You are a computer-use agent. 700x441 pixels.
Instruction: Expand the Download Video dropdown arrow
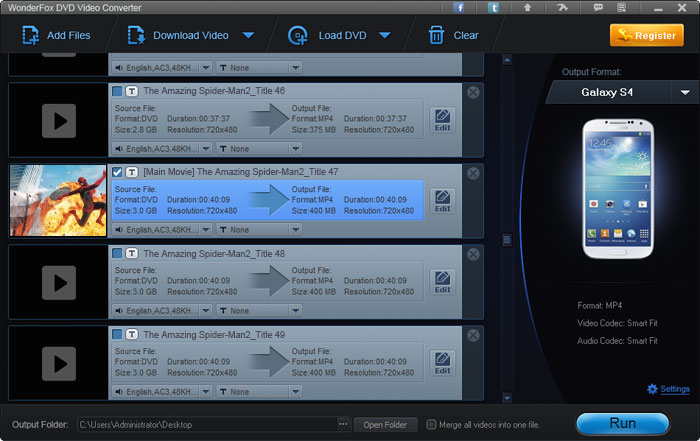click(249, 35)
